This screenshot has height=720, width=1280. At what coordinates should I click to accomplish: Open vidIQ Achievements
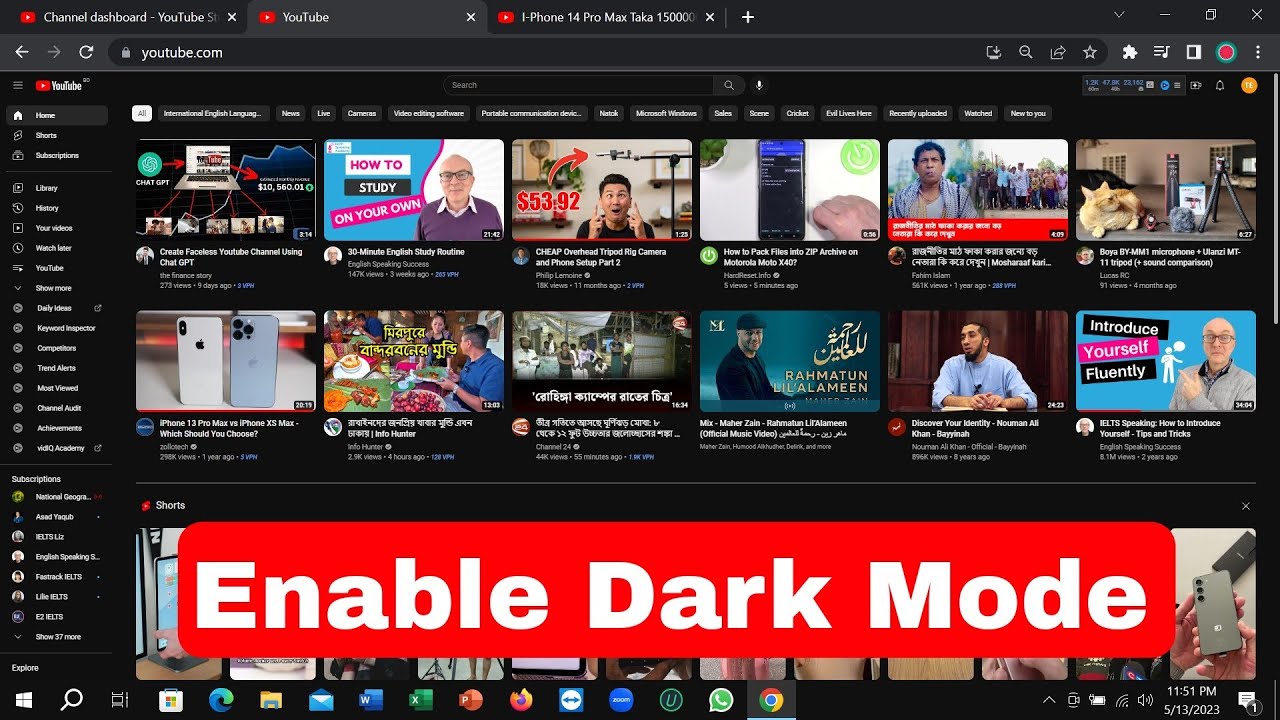tap(58, 428)
